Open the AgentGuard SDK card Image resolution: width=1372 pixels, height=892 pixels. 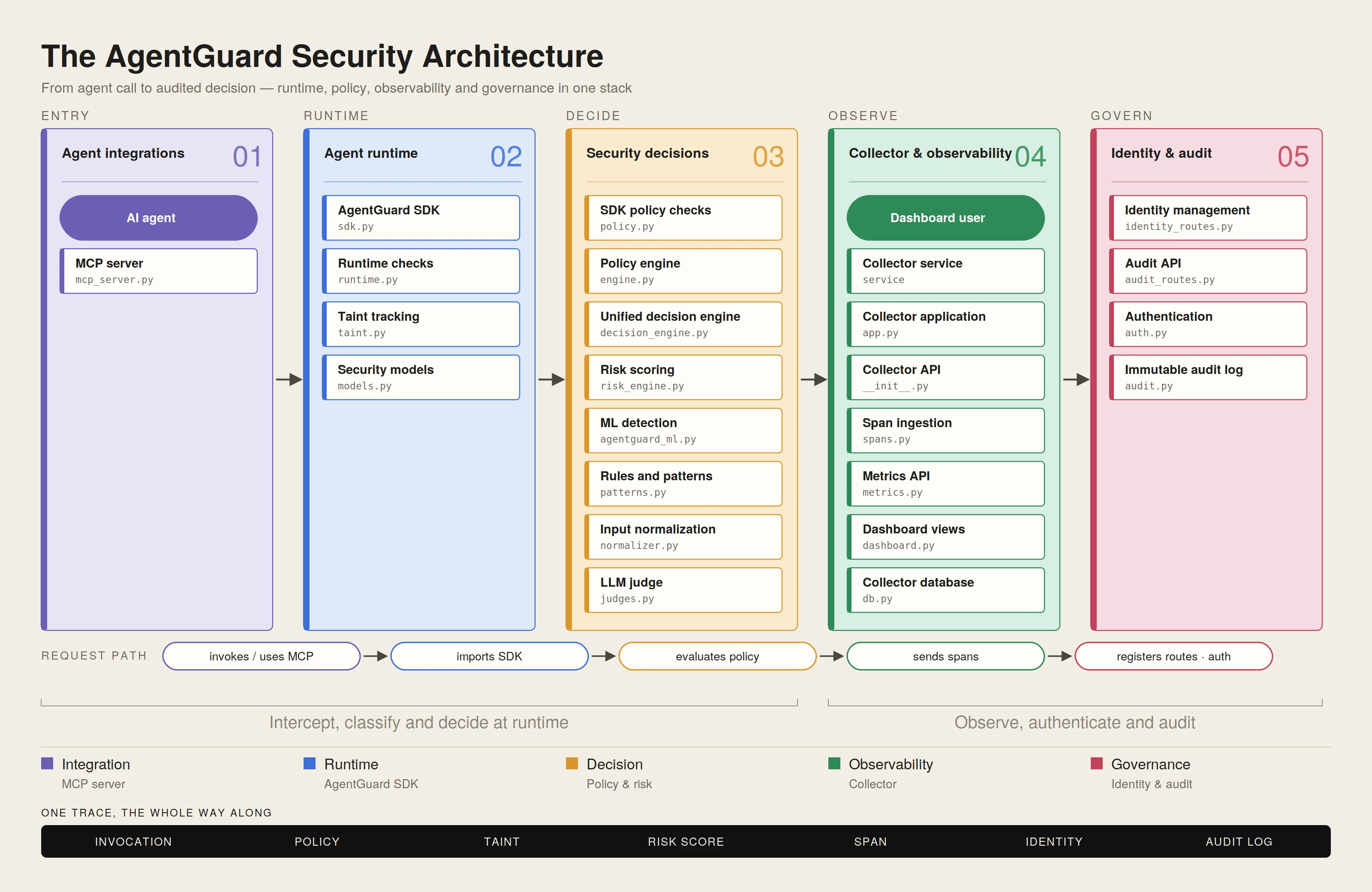coord(421,218)
